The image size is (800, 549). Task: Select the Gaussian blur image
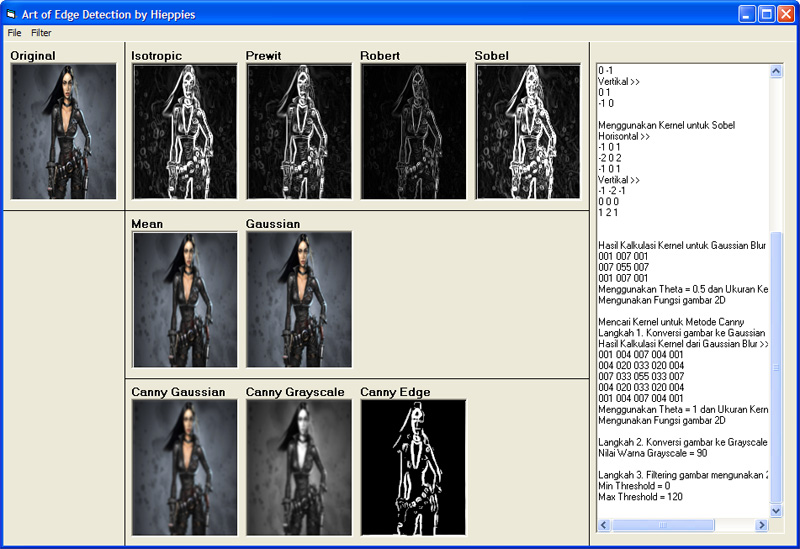(x=299, y=300)
